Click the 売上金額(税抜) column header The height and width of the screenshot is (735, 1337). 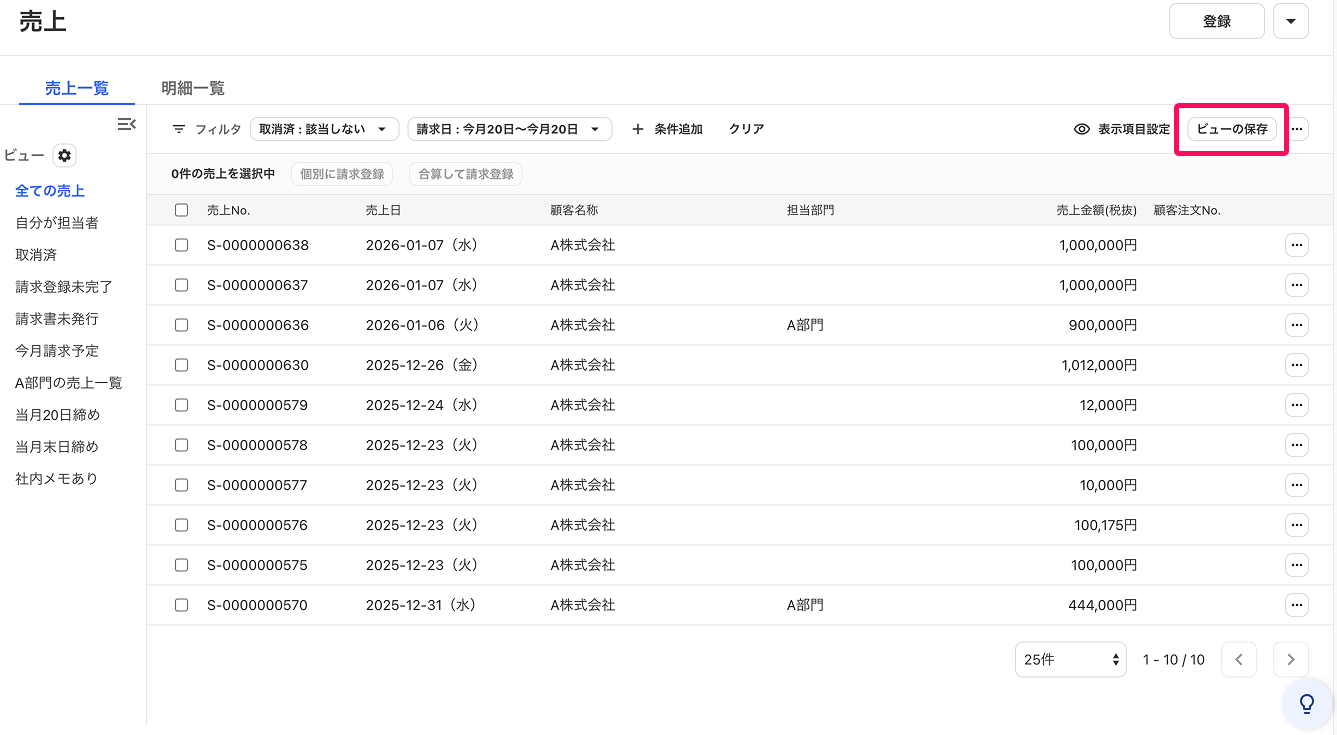[x=1097, y=210]
